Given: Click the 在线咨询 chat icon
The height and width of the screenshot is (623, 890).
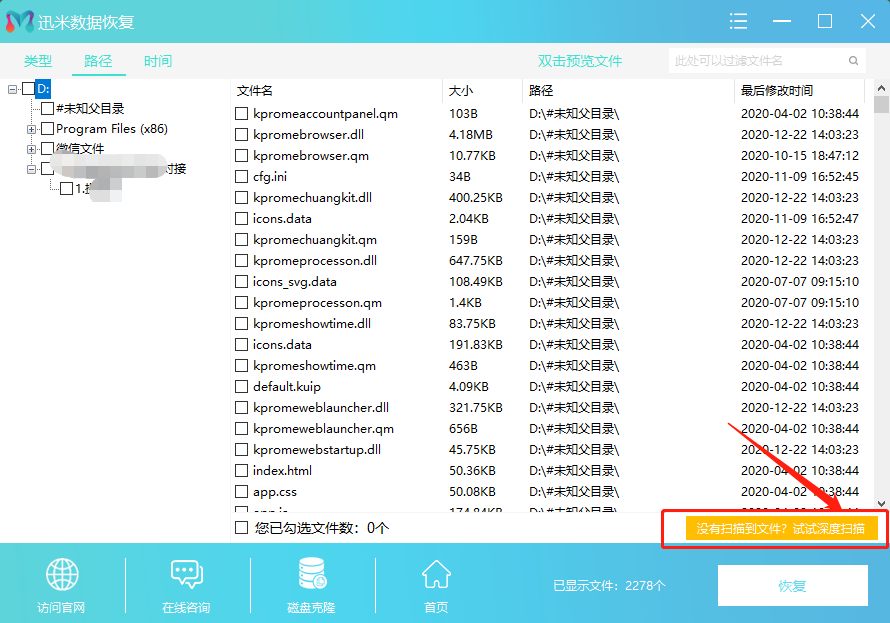Looking at the screenshot, I should [x=186, y=576].
